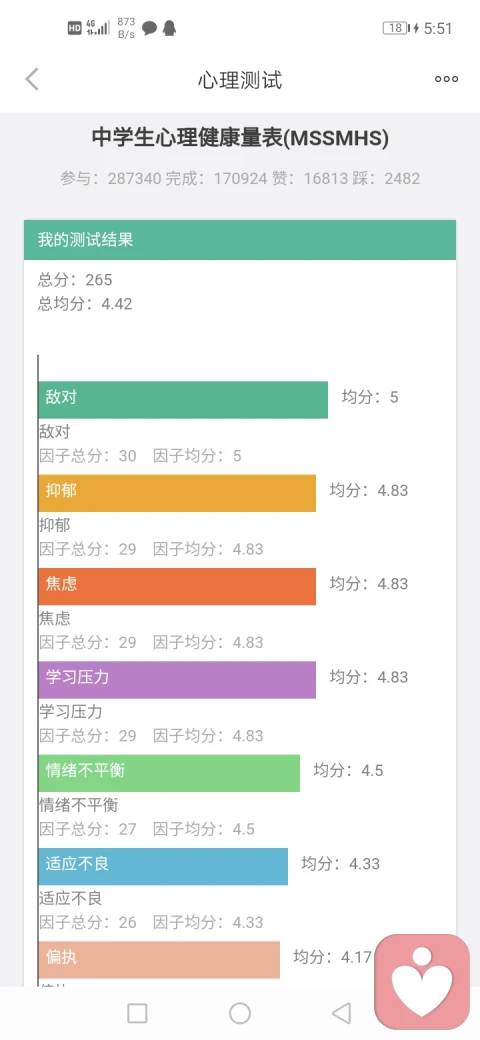This screenshot has height=1040, width=480.
Task: Tap the chat bubble notification icon
Action: [150, 28]
